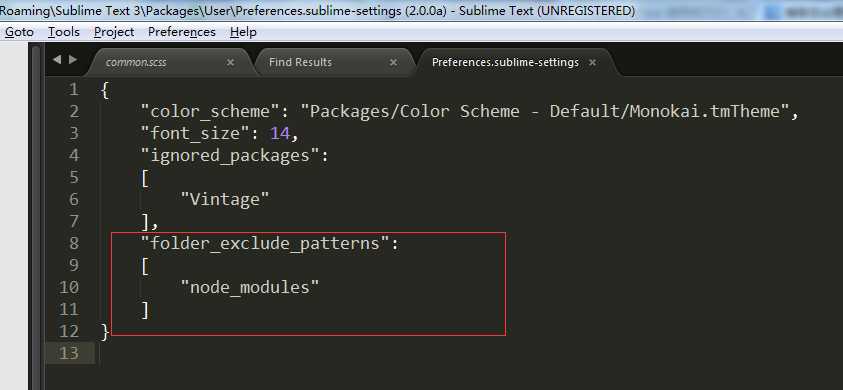
Task: Open the Project menu
Action: (x=114, y=32)
